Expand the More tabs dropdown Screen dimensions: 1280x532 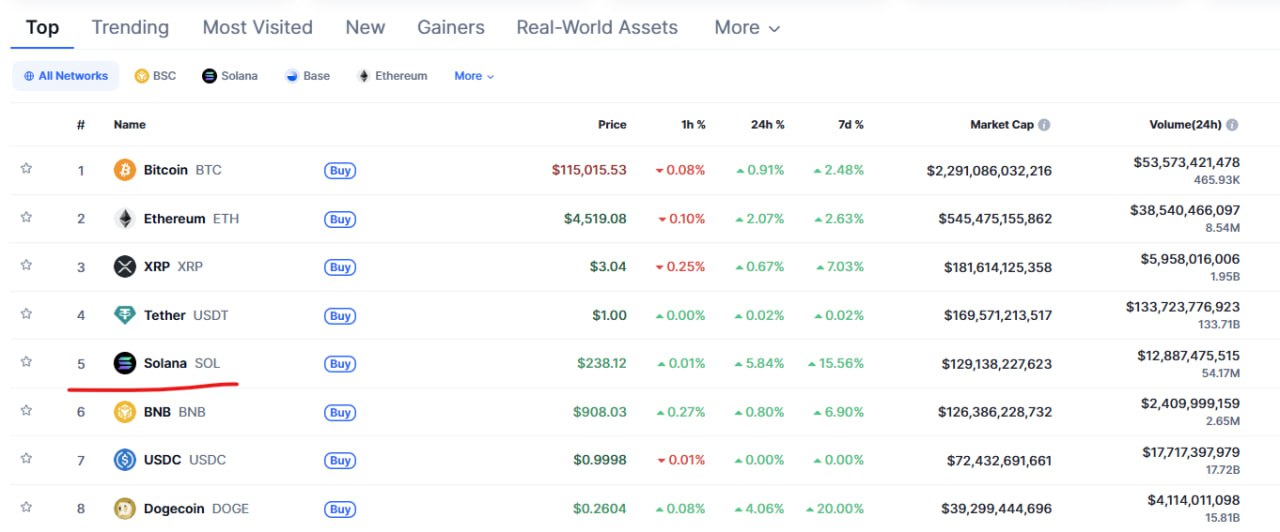point(747,28)
